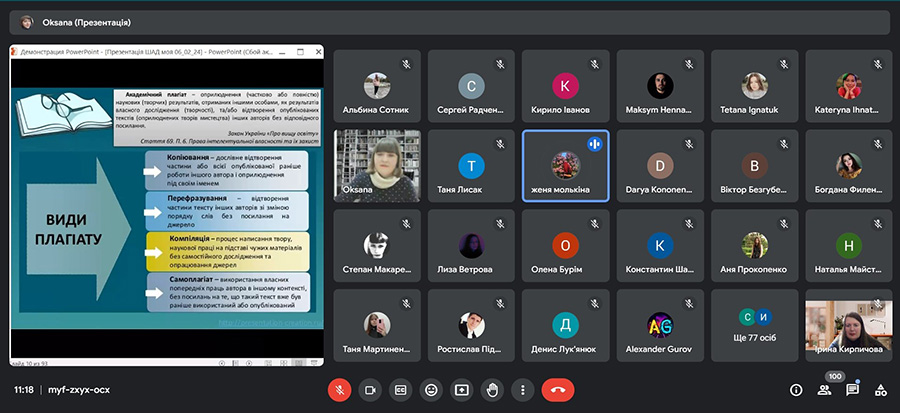Viewport: 900px width, 413px height.
Task: Show the participants list of 100 people
Action: [x=824, y=390]
